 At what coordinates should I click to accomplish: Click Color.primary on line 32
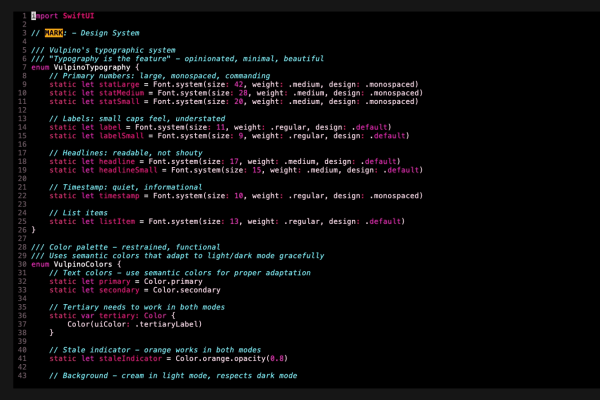[173, 281]
